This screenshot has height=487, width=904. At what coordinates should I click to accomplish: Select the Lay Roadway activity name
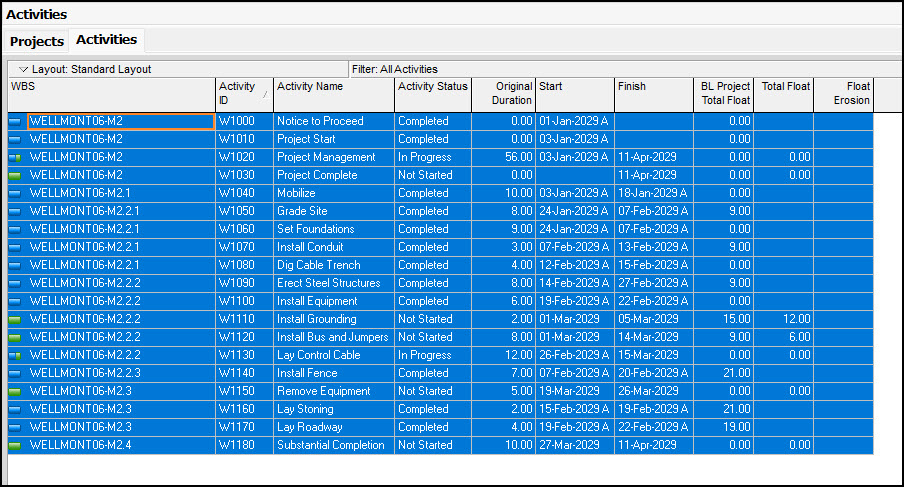(310, 427)
